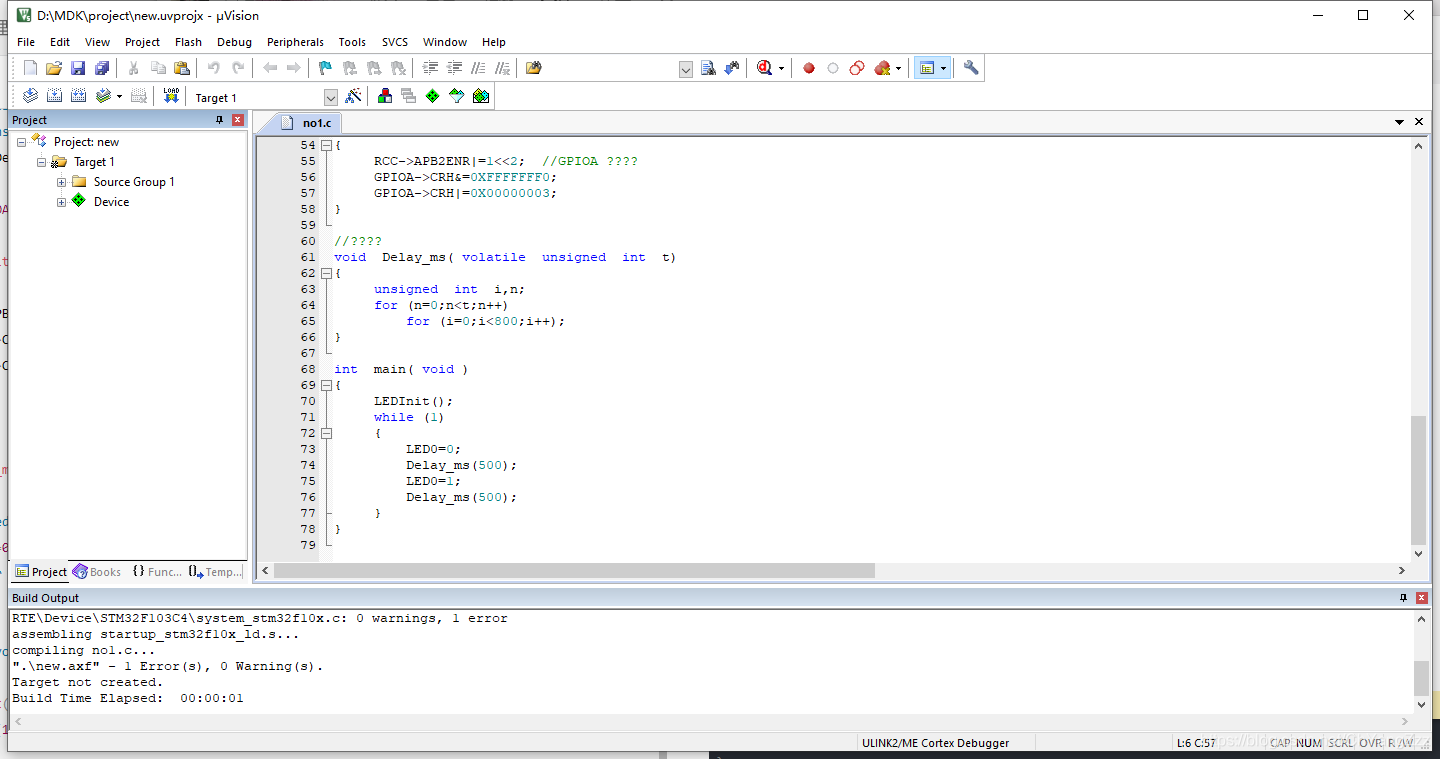Close the no1.c editor tab
This screenshot has height=759, width=1440.
1419,122
